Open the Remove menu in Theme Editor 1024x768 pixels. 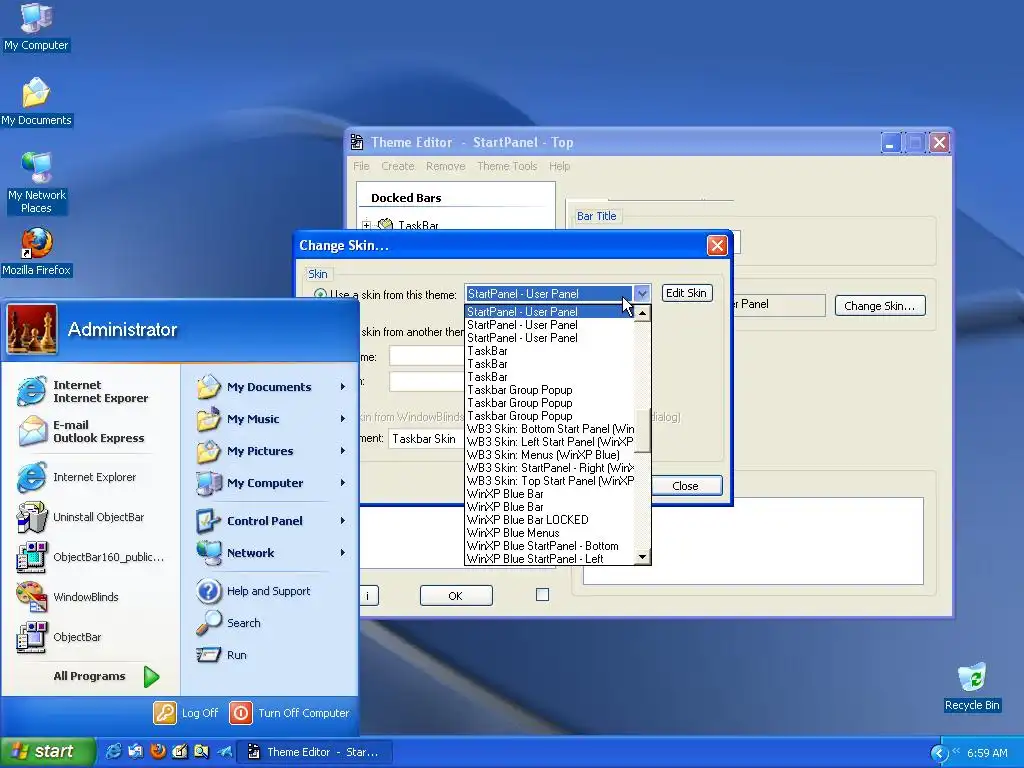[x=445, y=167]
